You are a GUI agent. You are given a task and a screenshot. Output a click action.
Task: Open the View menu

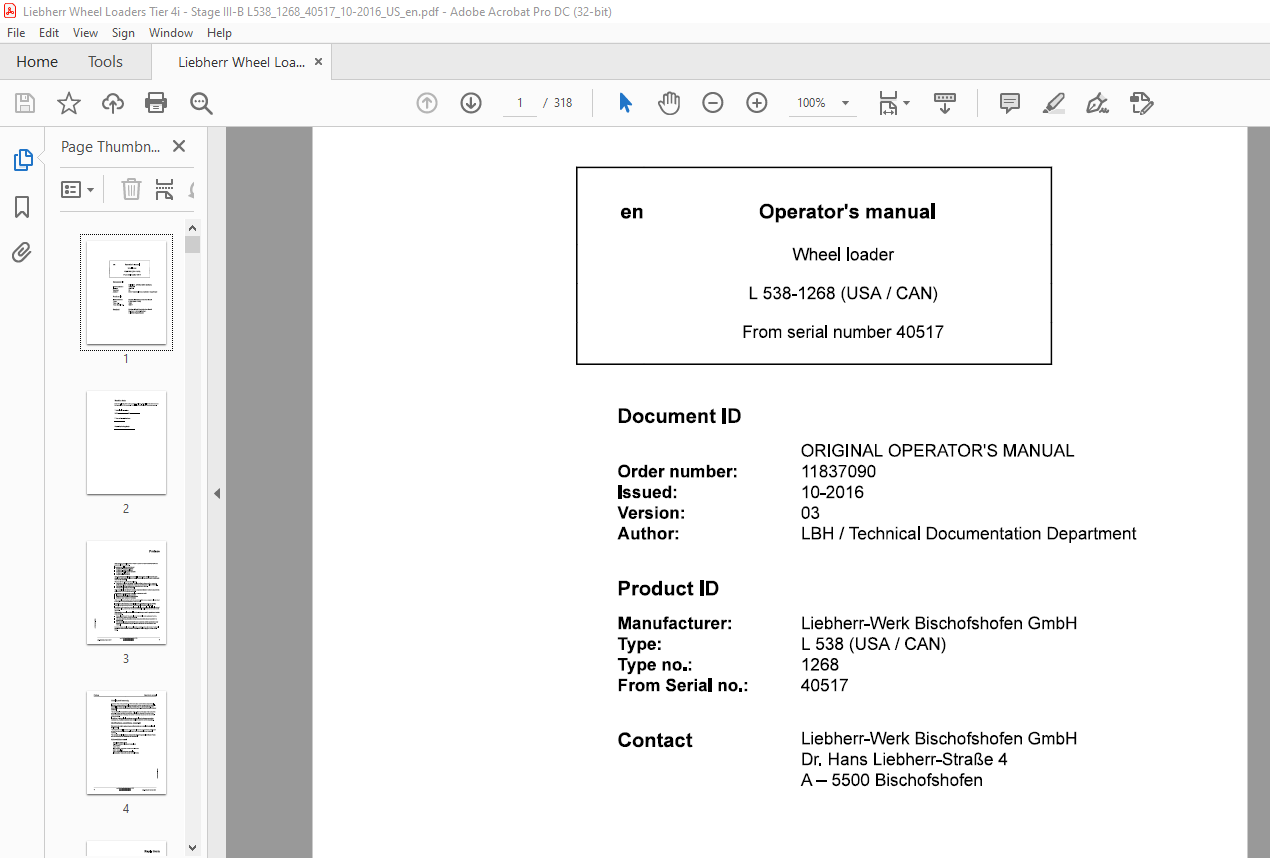click(85, 33)
